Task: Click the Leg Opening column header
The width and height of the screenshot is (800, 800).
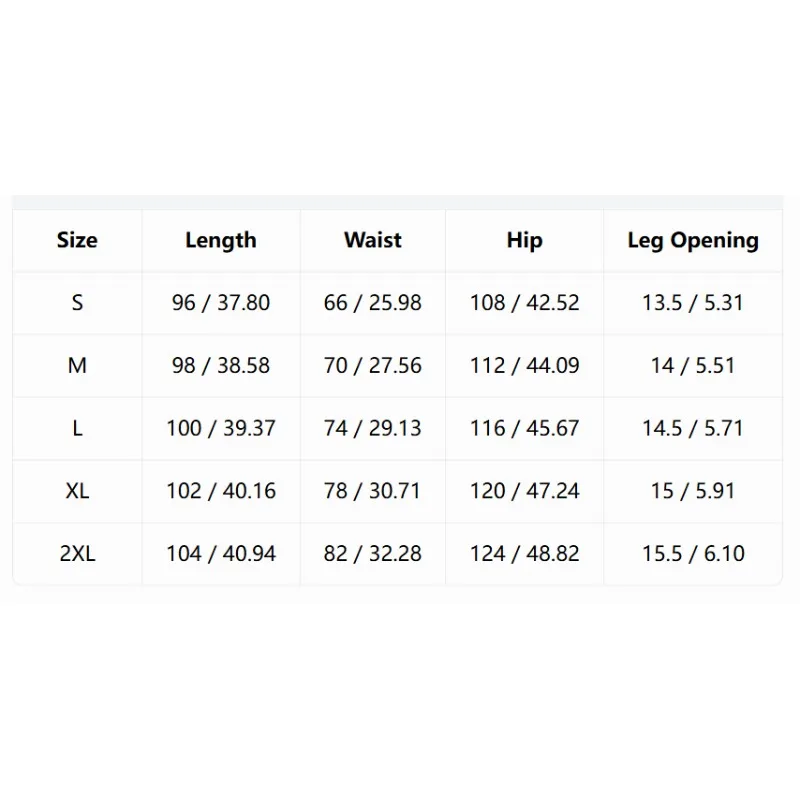Action: (x=693, y=240)
